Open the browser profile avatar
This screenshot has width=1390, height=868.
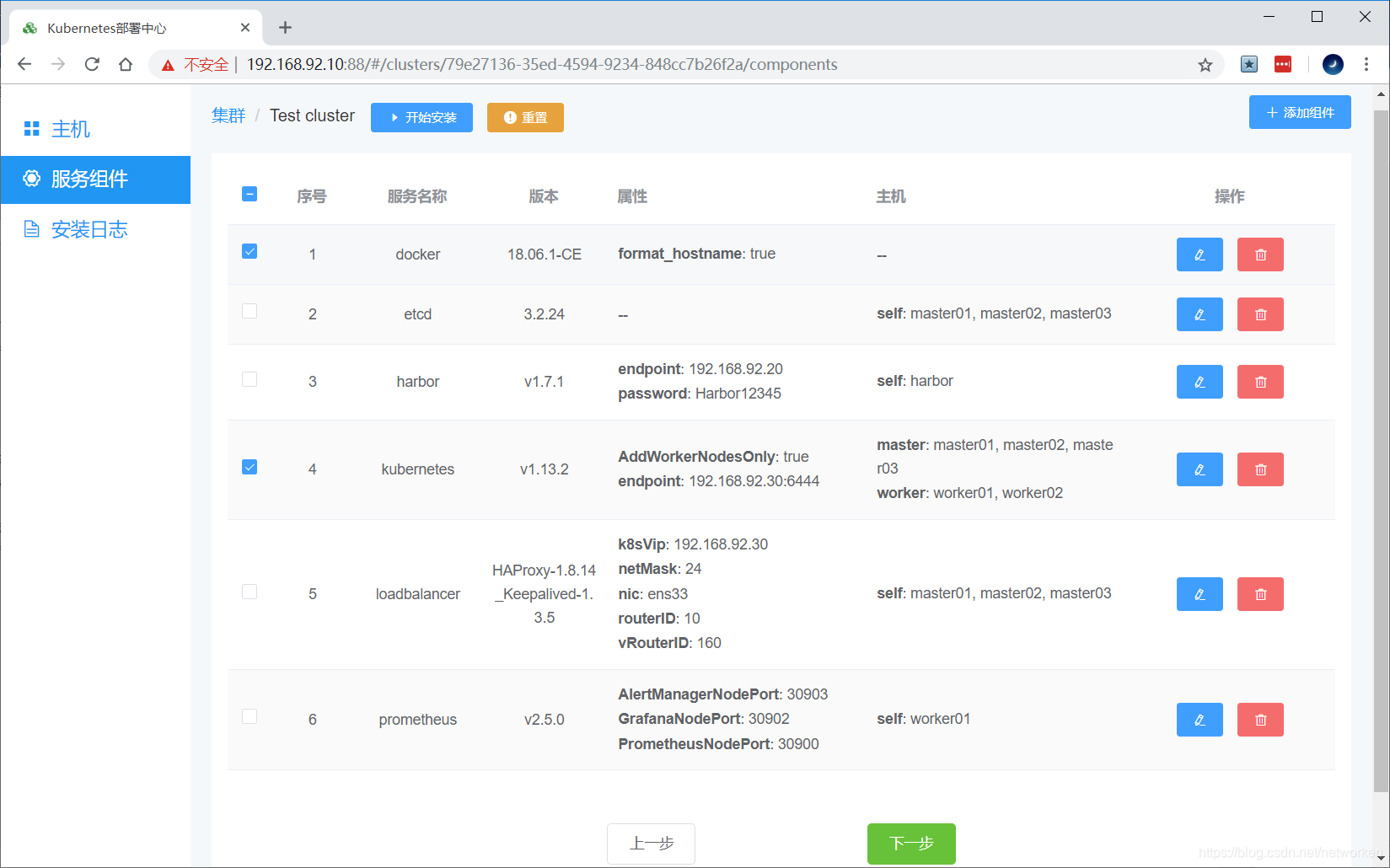[1333, 64]
